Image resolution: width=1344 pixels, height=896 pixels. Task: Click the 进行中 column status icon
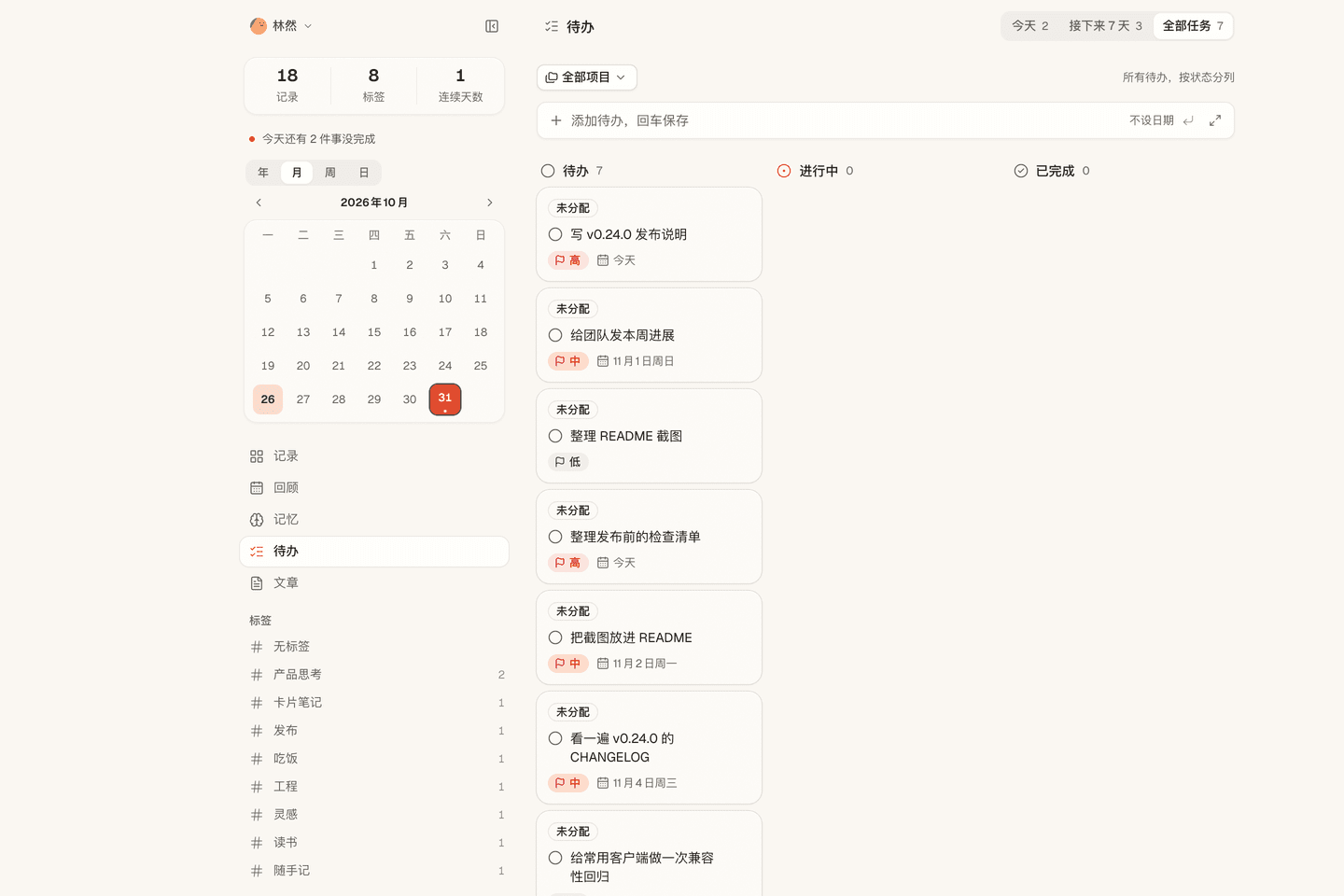pos(784,171)
